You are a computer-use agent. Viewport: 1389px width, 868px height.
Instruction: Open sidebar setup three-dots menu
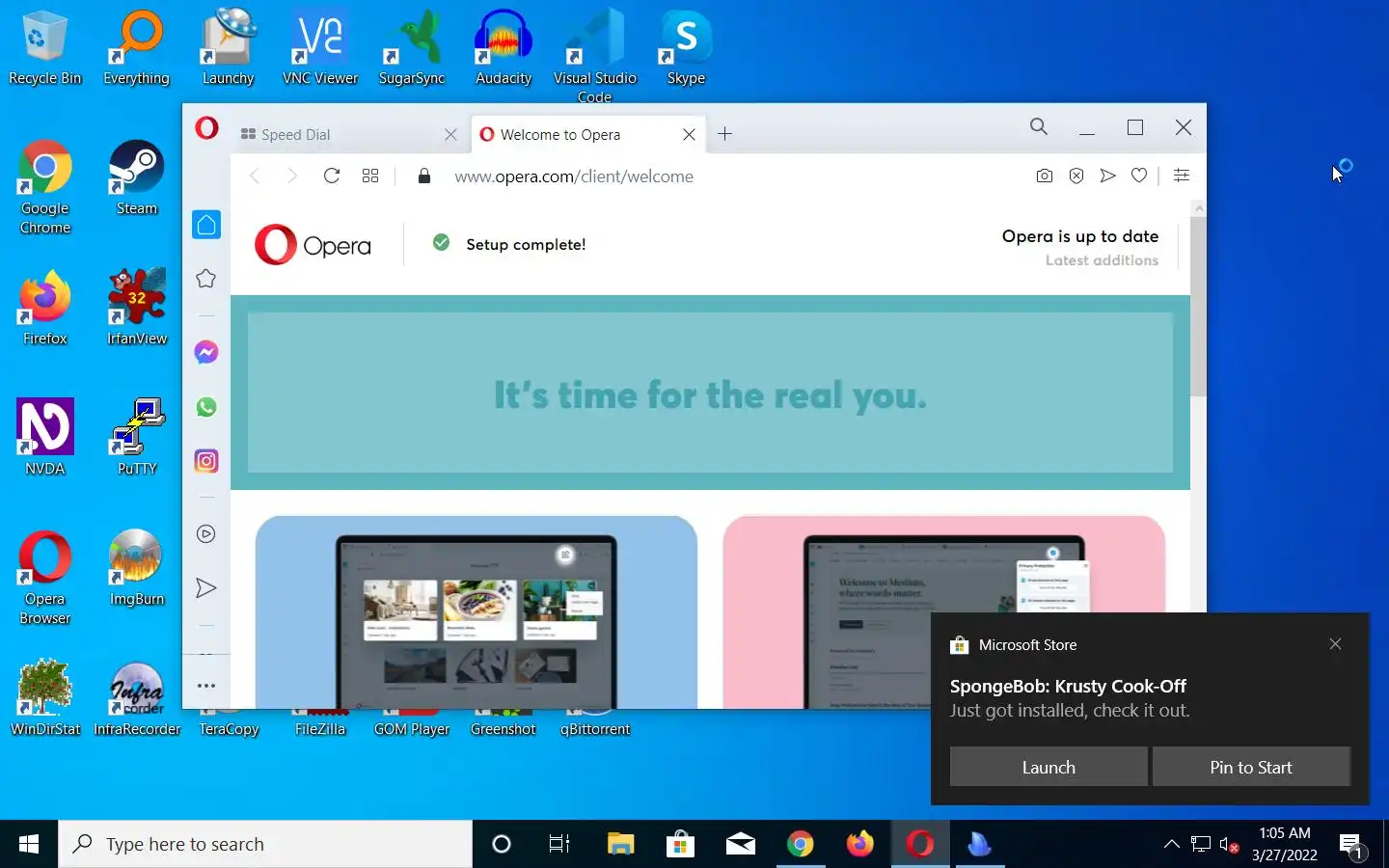[x=206, y=686]
